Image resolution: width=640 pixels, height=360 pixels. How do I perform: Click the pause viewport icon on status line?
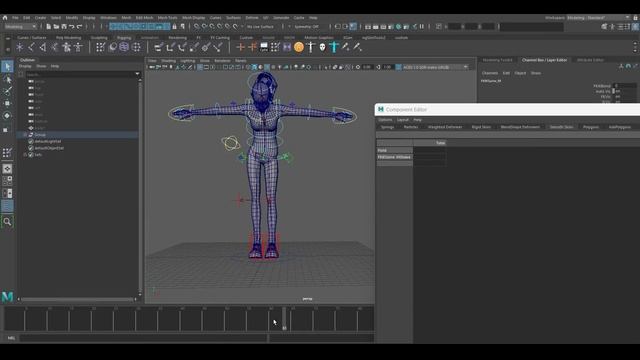[422, 27]
